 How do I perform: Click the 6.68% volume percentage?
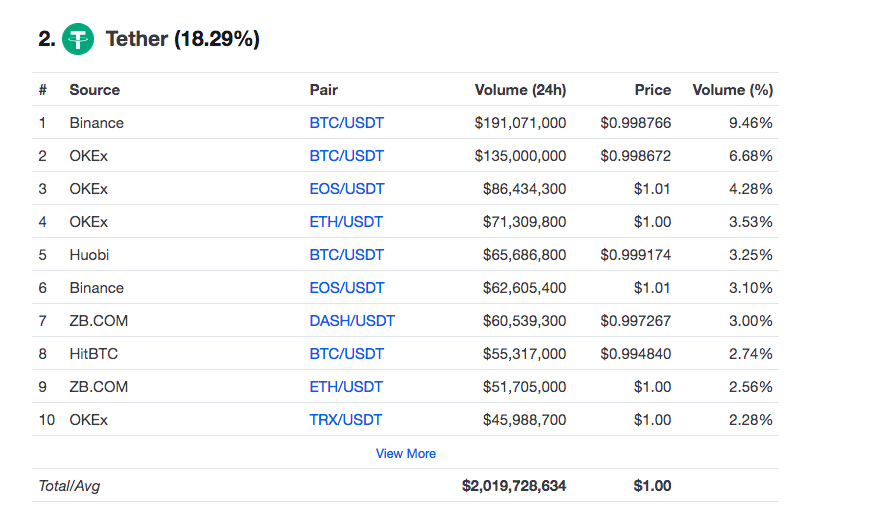[750, 156]
